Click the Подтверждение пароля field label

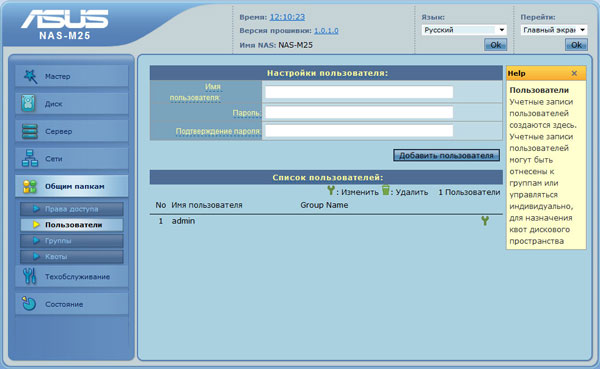point(218,131)
